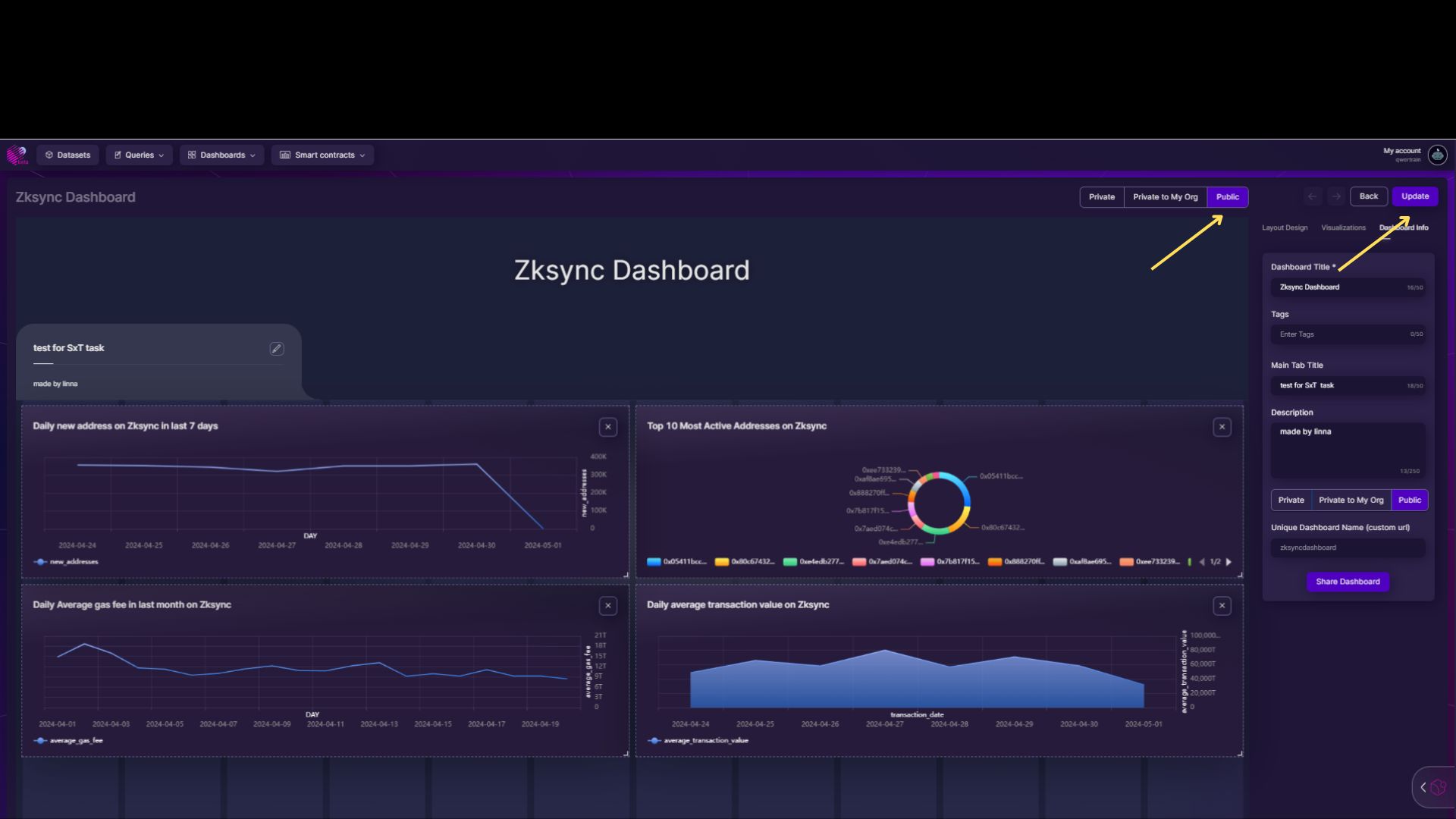Expand the Dashboards dropdown
This screenshot has height=819, width=1456.
pyautogui.click(x=221, y=155)
